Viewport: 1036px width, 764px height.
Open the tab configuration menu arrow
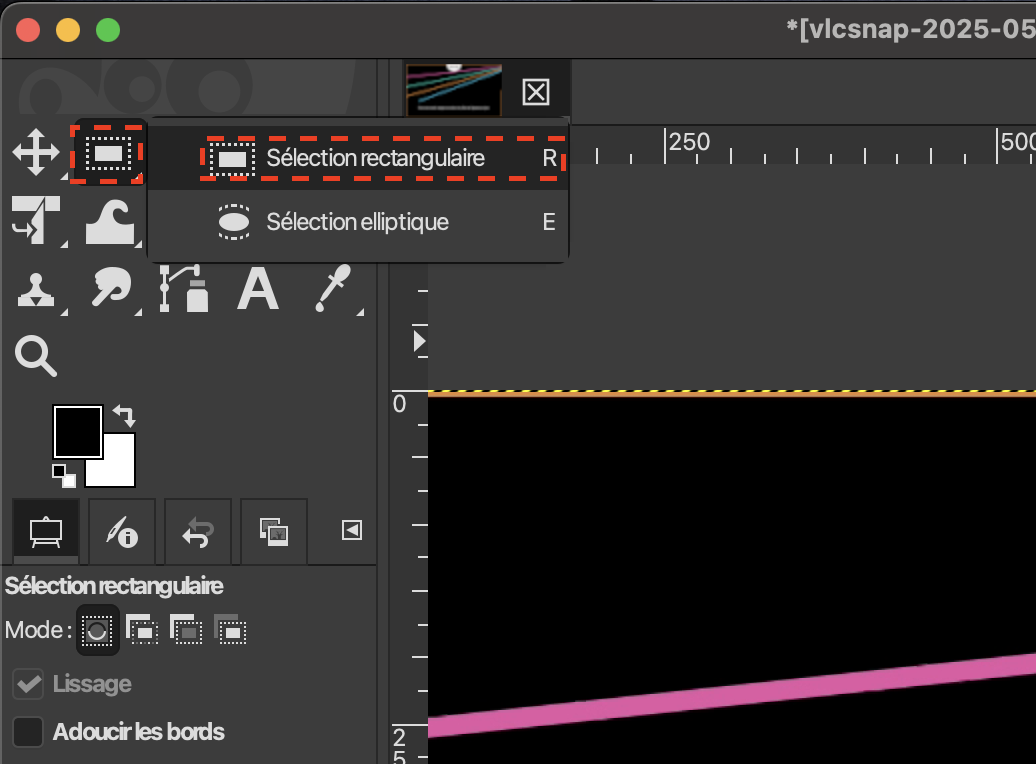click(x=352, y=530)
